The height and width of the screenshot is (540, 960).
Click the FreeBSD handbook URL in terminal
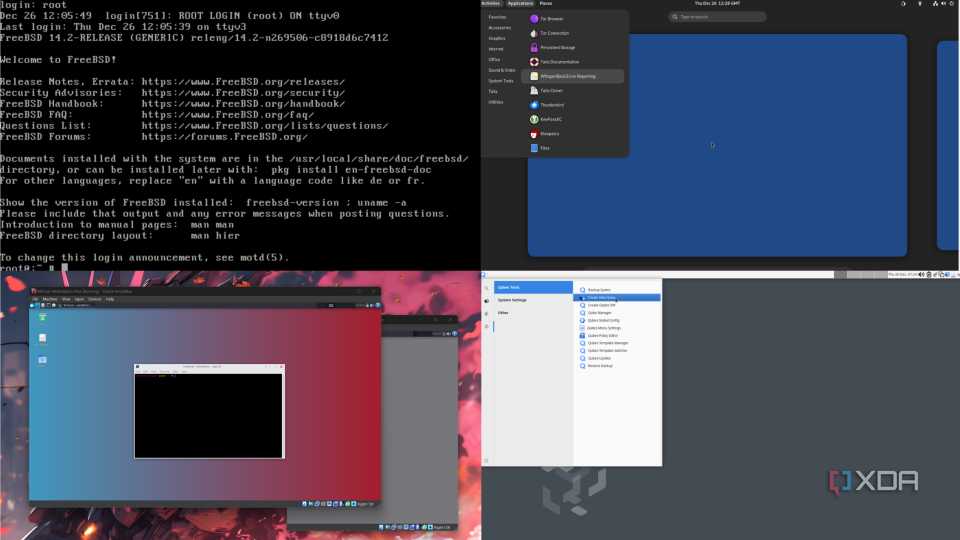(243, 104)
